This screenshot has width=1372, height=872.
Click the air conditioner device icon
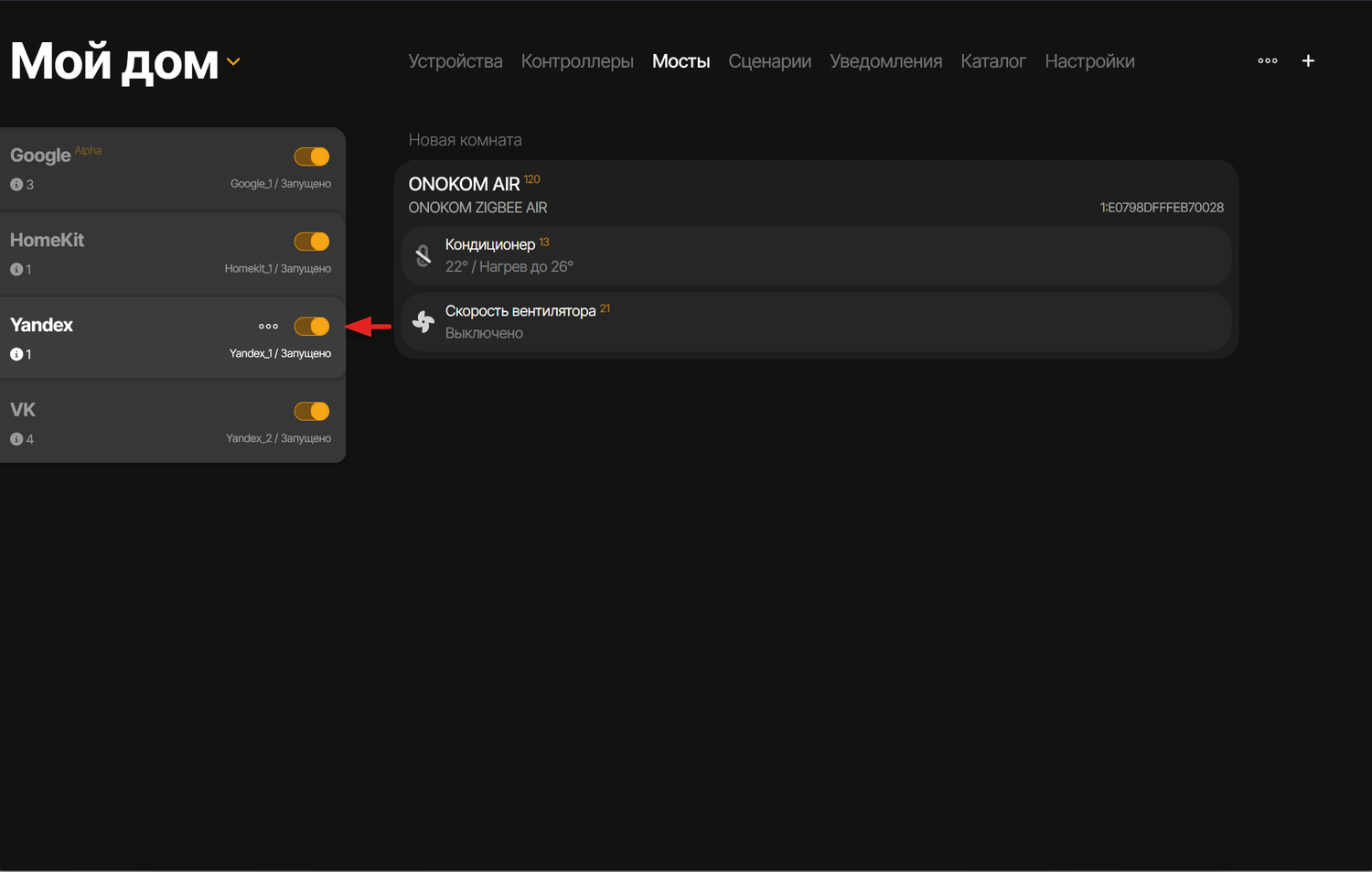(423, 256)
